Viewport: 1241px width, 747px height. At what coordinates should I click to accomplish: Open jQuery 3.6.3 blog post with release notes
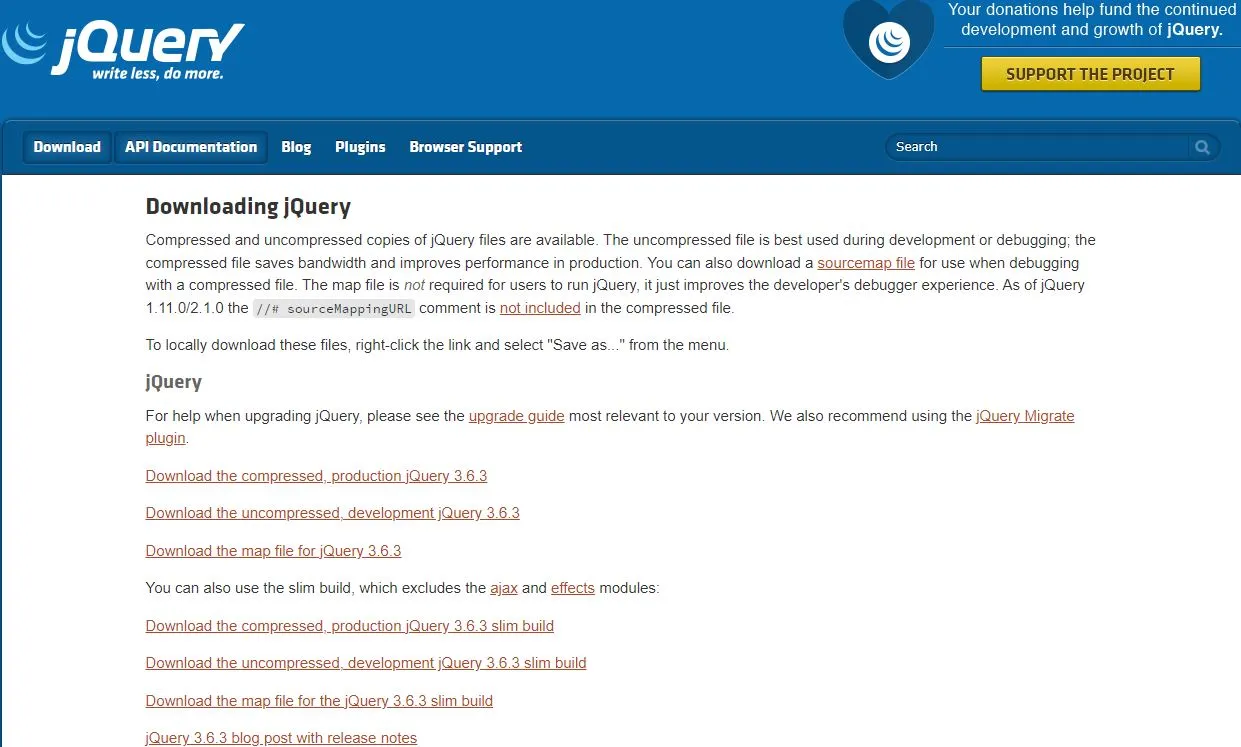(x=281, y=738)
